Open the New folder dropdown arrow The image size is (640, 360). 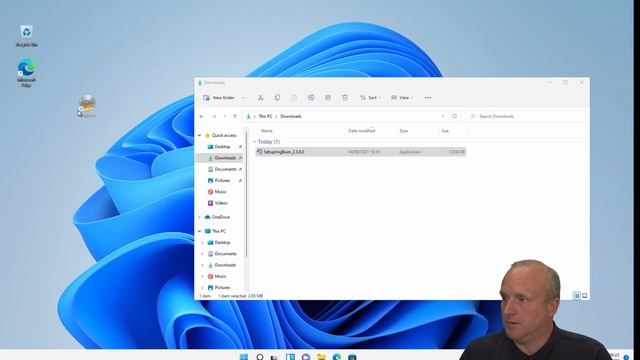point(243,98)
